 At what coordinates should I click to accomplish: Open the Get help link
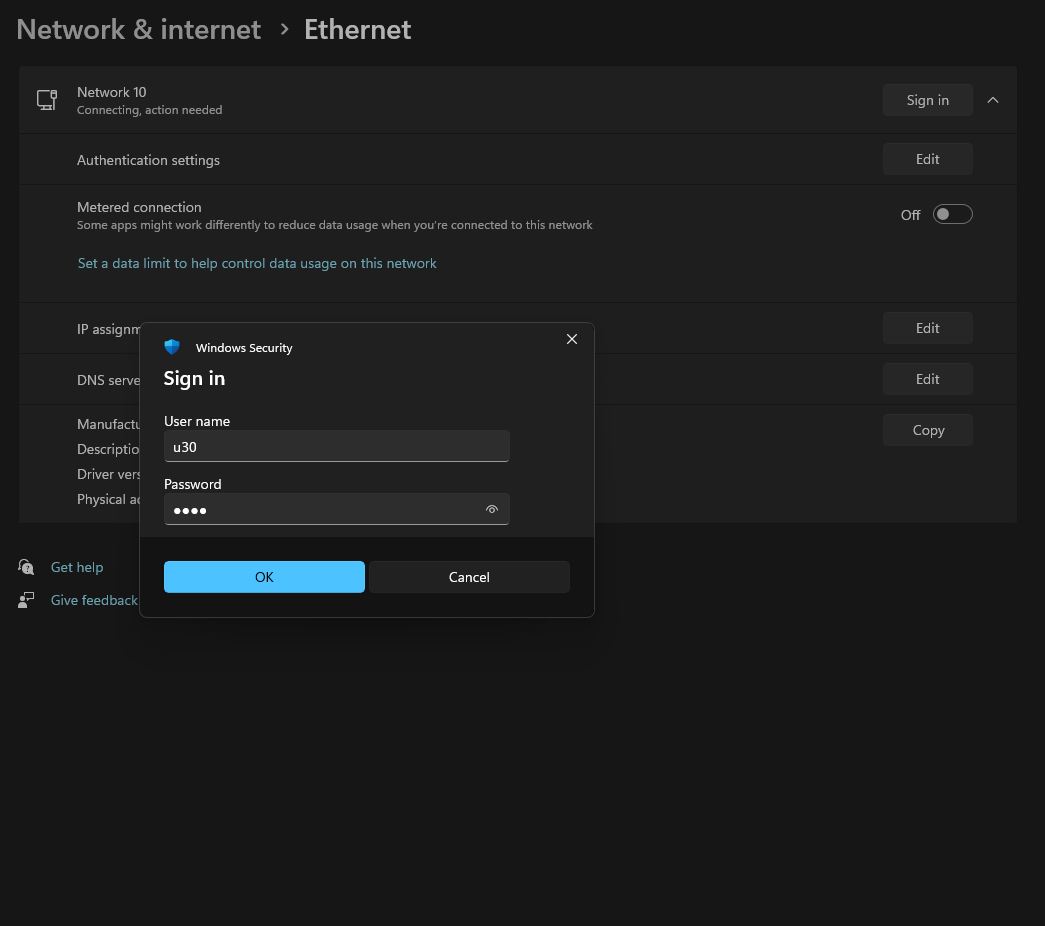[77, 567]
